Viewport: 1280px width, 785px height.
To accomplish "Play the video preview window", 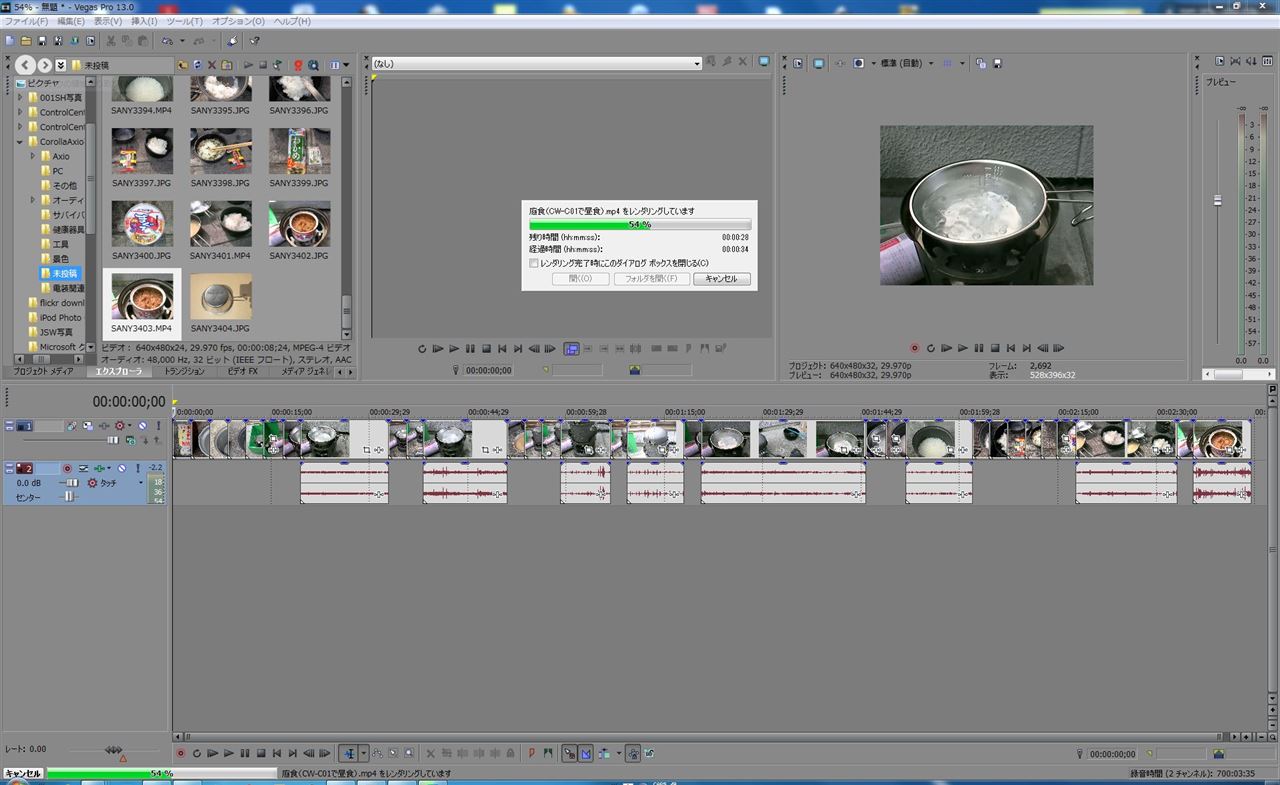I will [x=962, y=348].
